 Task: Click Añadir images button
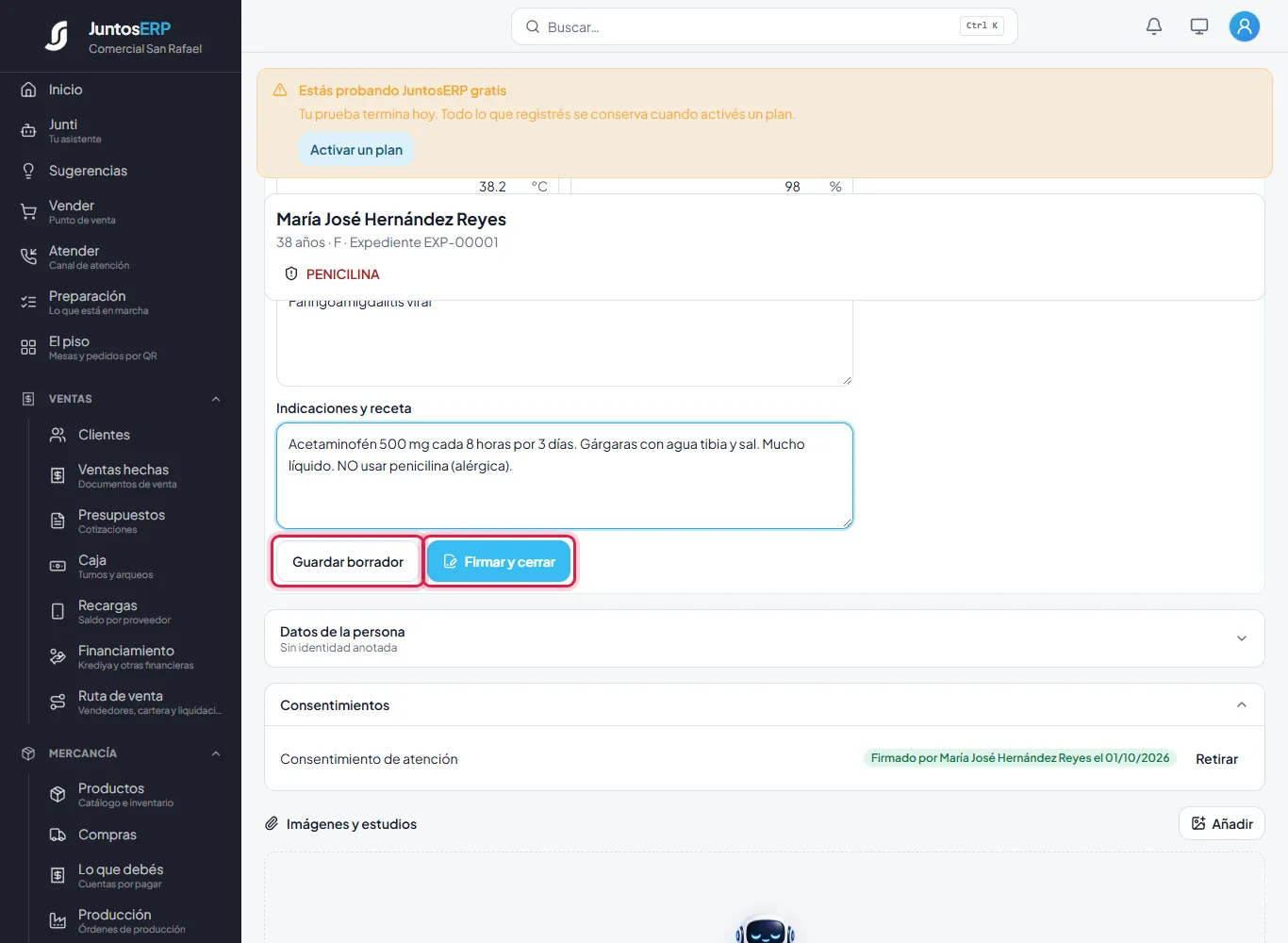pyautogui.click(x=1222, y=824)
